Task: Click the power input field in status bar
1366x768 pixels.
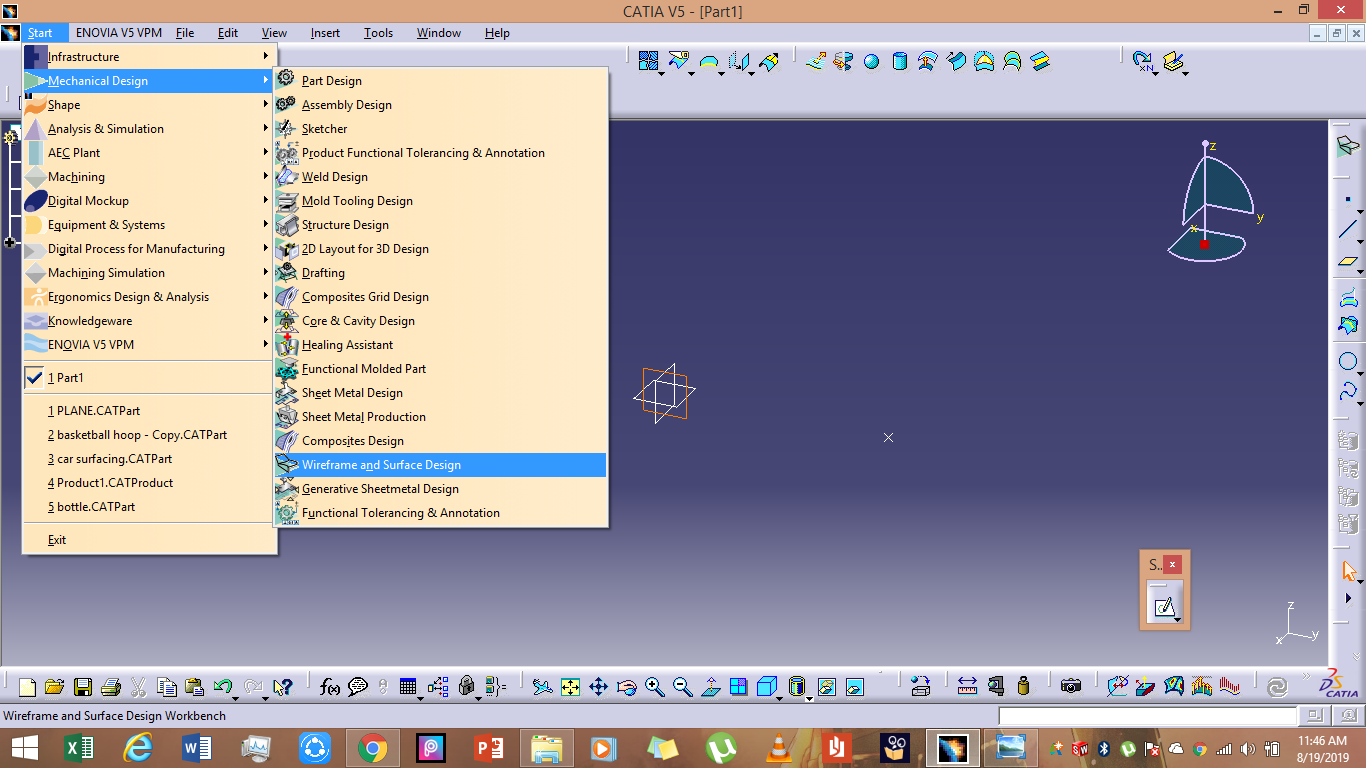Action: pyautogui.click(x=1147, y=716)
